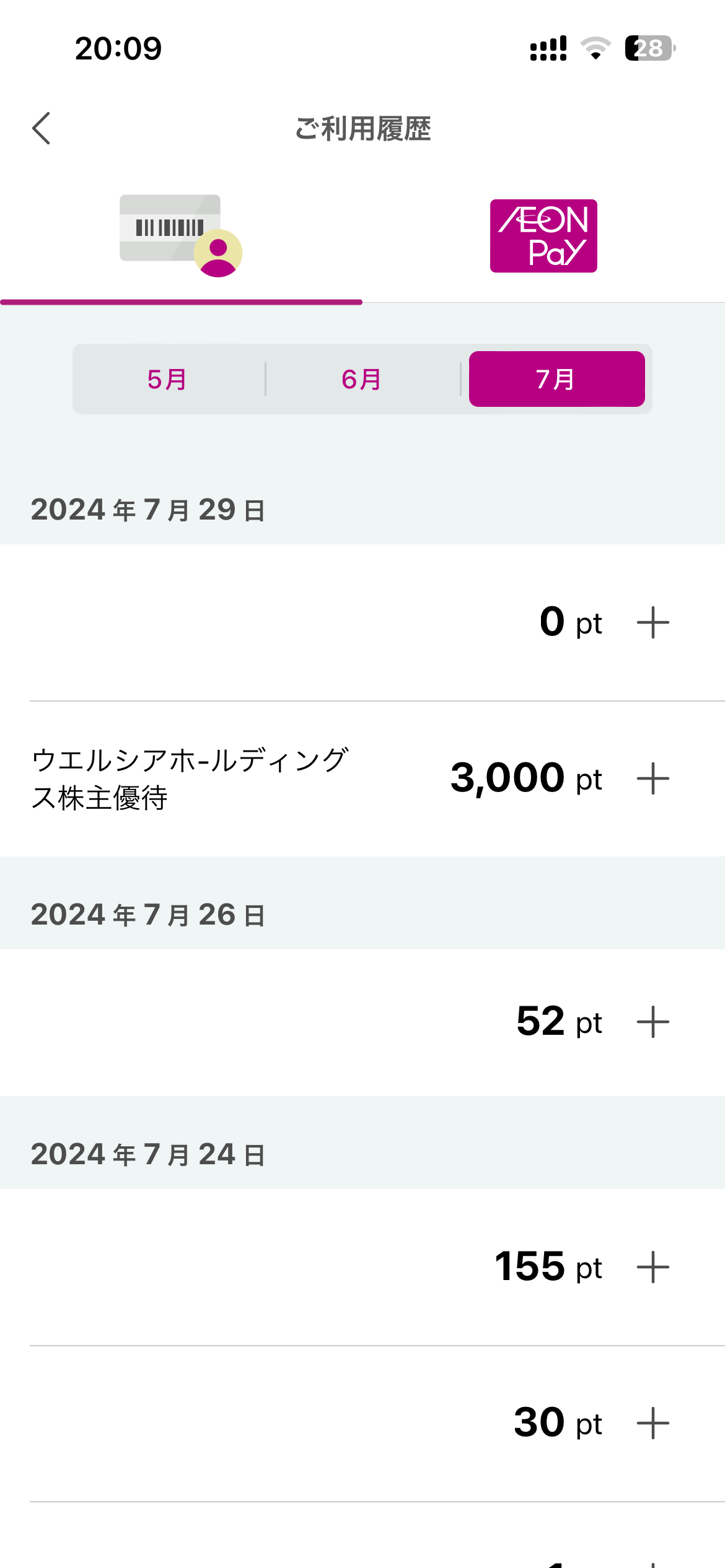Viewport: 725px width, 1568px height.
Task: Open ウエルシアホールディングス株主優待 entry
Action: tap(190, 778)
